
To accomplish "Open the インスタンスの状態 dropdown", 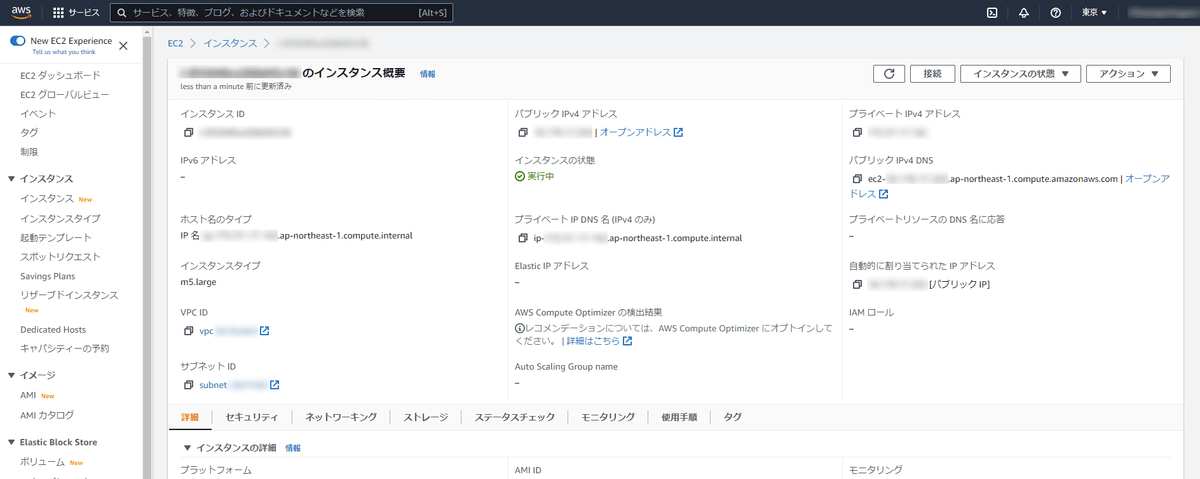I will click(1020, 74).
